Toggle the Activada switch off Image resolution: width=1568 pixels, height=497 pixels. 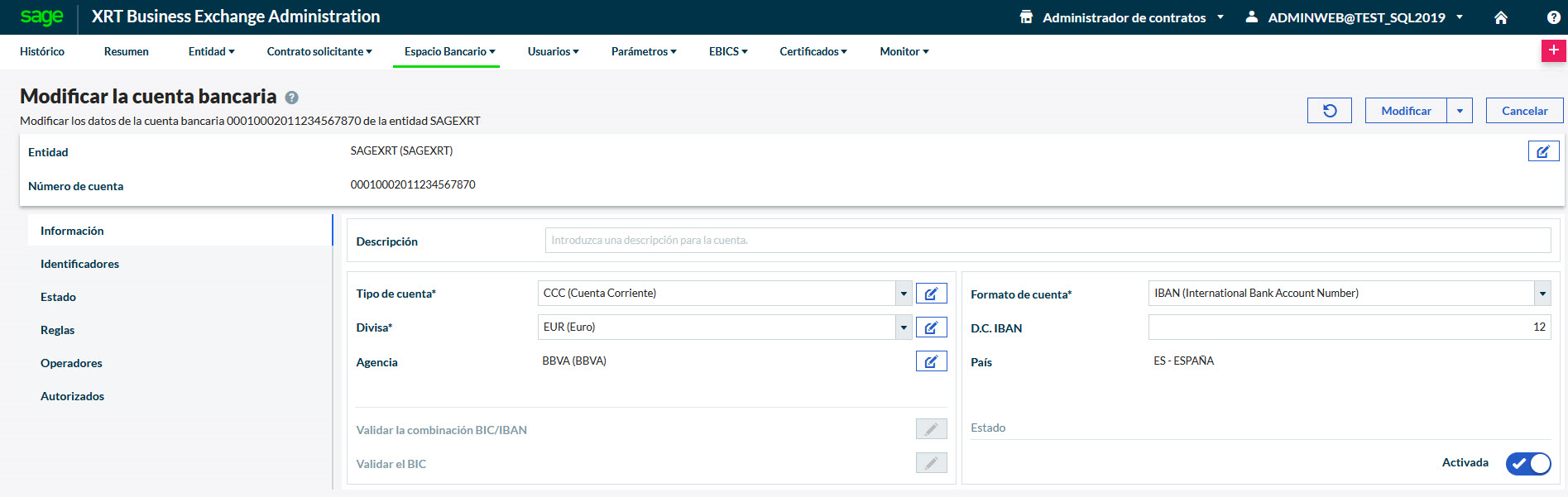pyautogui.click(x=1527, y=463)
